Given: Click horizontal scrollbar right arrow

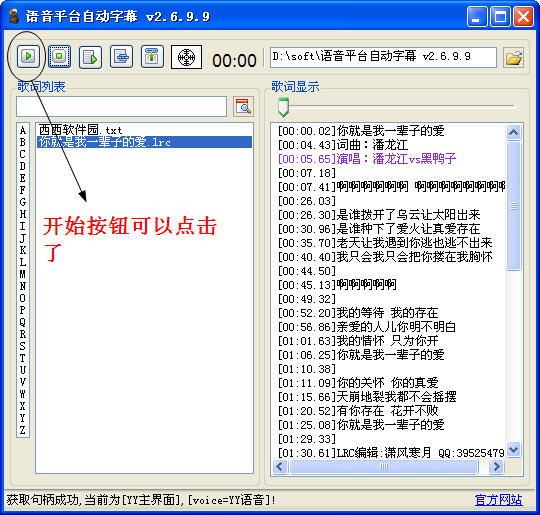Looking at the screenshot, I should click(496, 467).
